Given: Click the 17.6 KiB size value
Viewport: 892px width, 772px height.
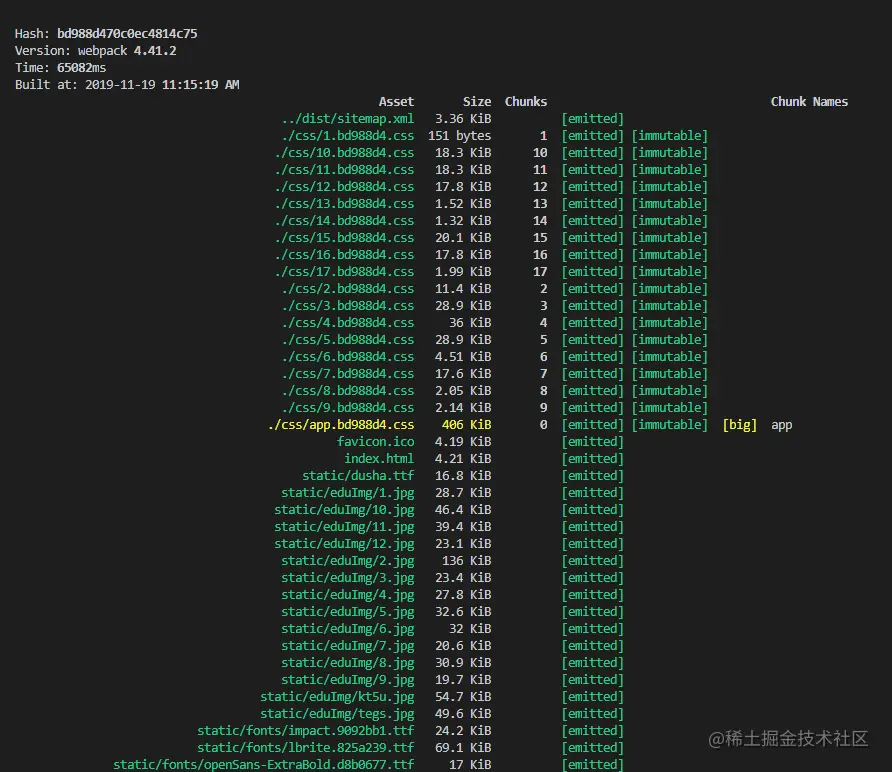Looking at the screenshot, I should pyautogui.click(x=463, y=374).
